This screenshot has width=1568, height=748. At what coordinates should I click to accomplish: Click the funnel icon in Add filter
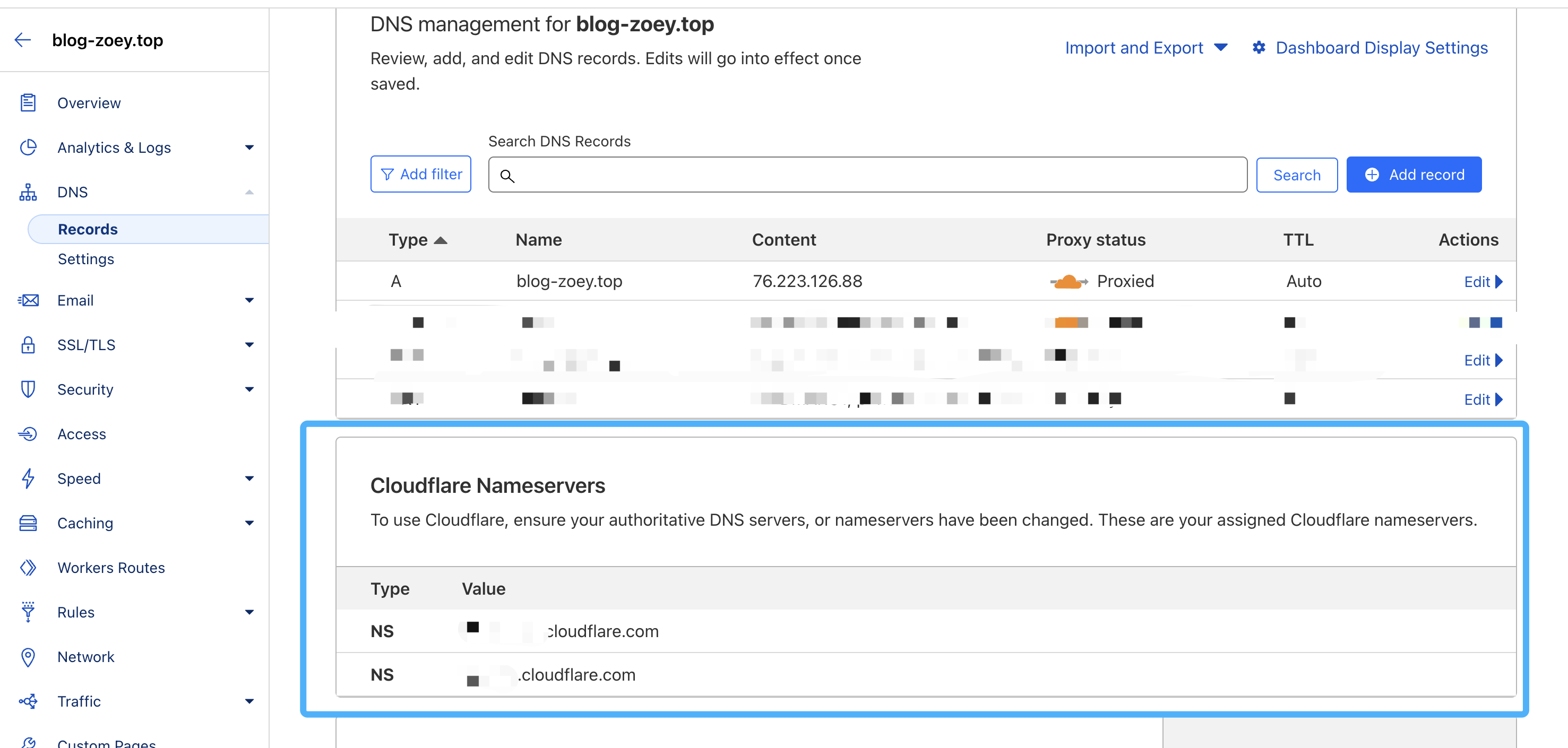(x=387, y=175)
